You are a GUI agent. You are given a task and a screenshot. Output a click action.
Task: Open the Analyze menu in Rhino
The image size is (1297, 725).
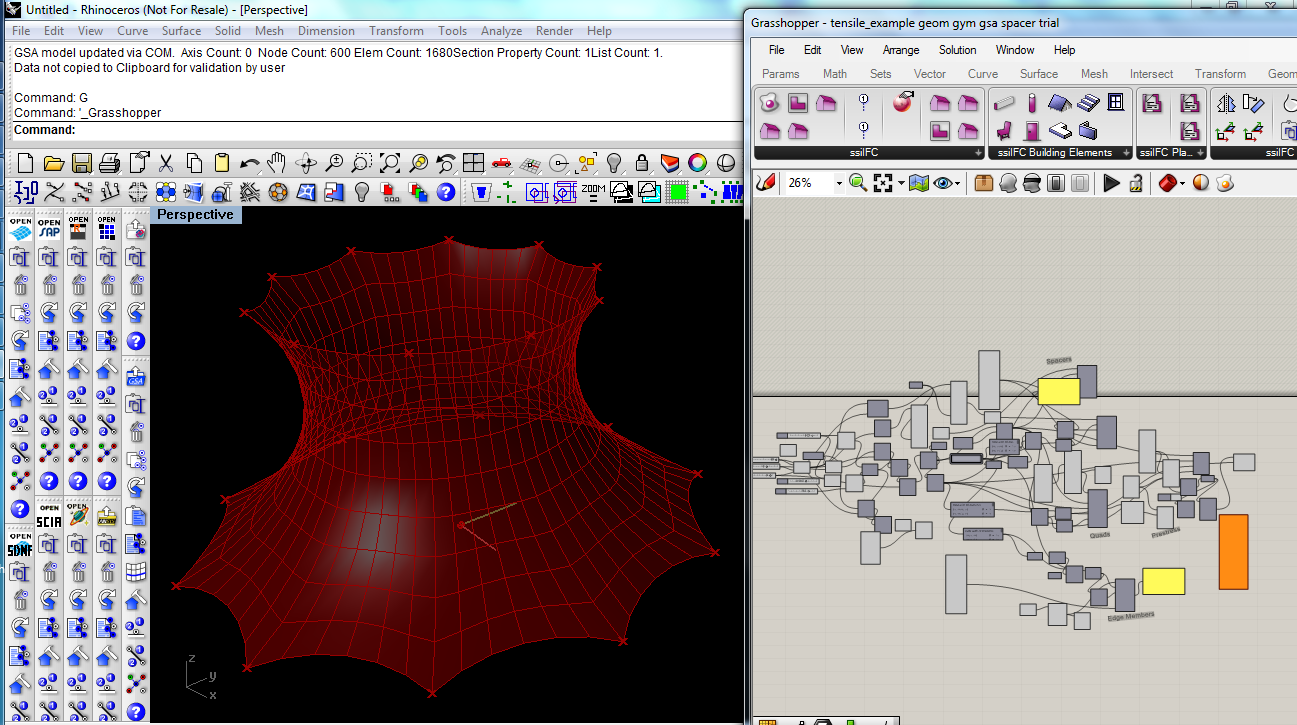[501, 31]
